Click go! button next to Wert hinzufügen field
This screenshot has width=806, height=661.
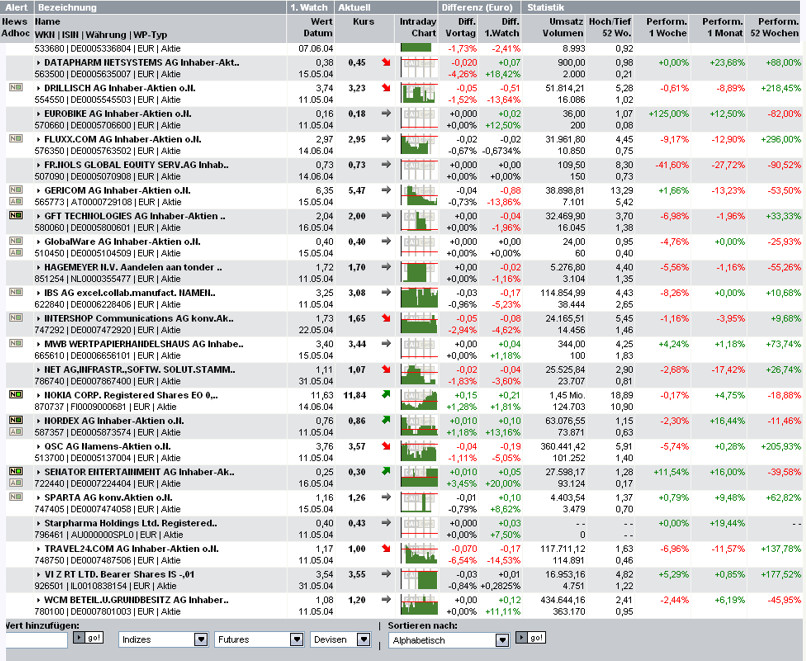(x=88, y=638)
